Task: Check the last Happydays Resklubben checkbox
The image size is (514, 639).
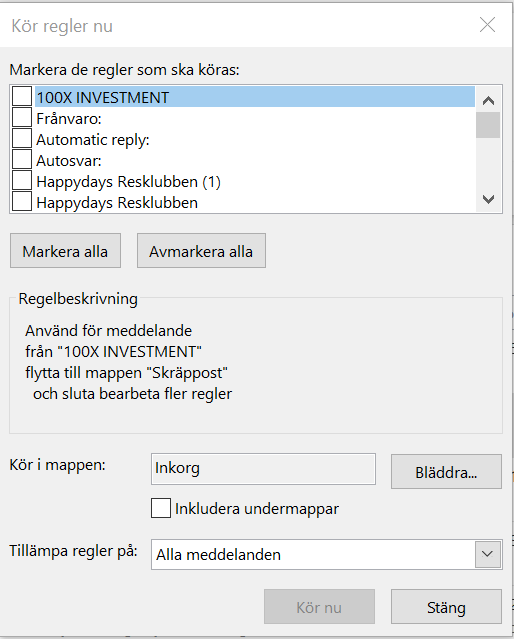Action: (22, 202)
